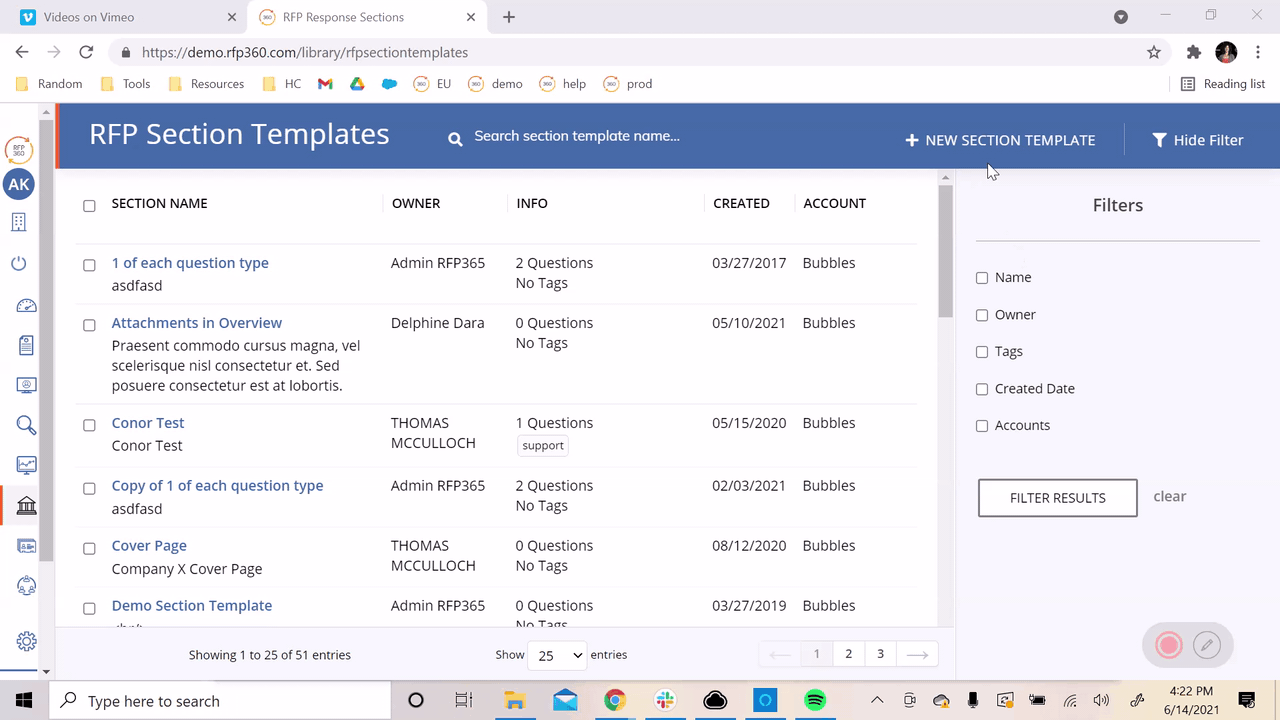
Task: Click the search section template name field
Action: (x=577, y=136)
